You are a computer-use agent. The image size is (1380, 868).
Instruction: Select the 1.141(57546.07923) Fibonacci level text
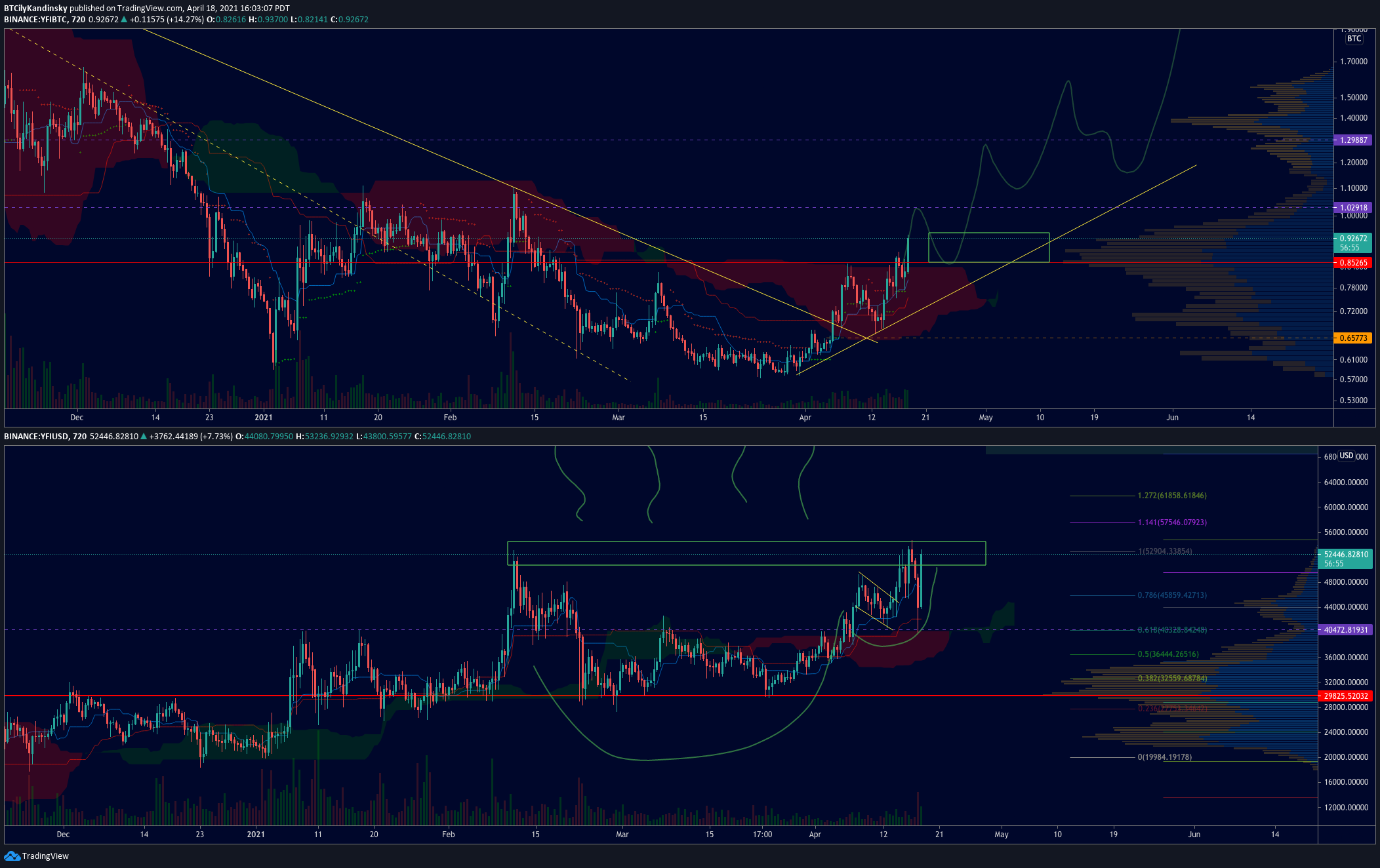[x=1172, y=523]
